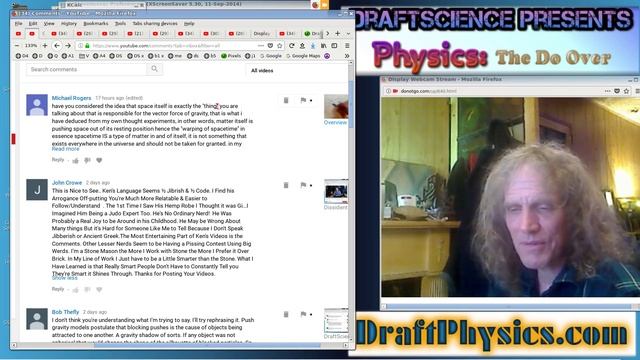This screenshot has height=360, width=640.
Task: Click the search magnifier next to Search comments
Action: 154,69
